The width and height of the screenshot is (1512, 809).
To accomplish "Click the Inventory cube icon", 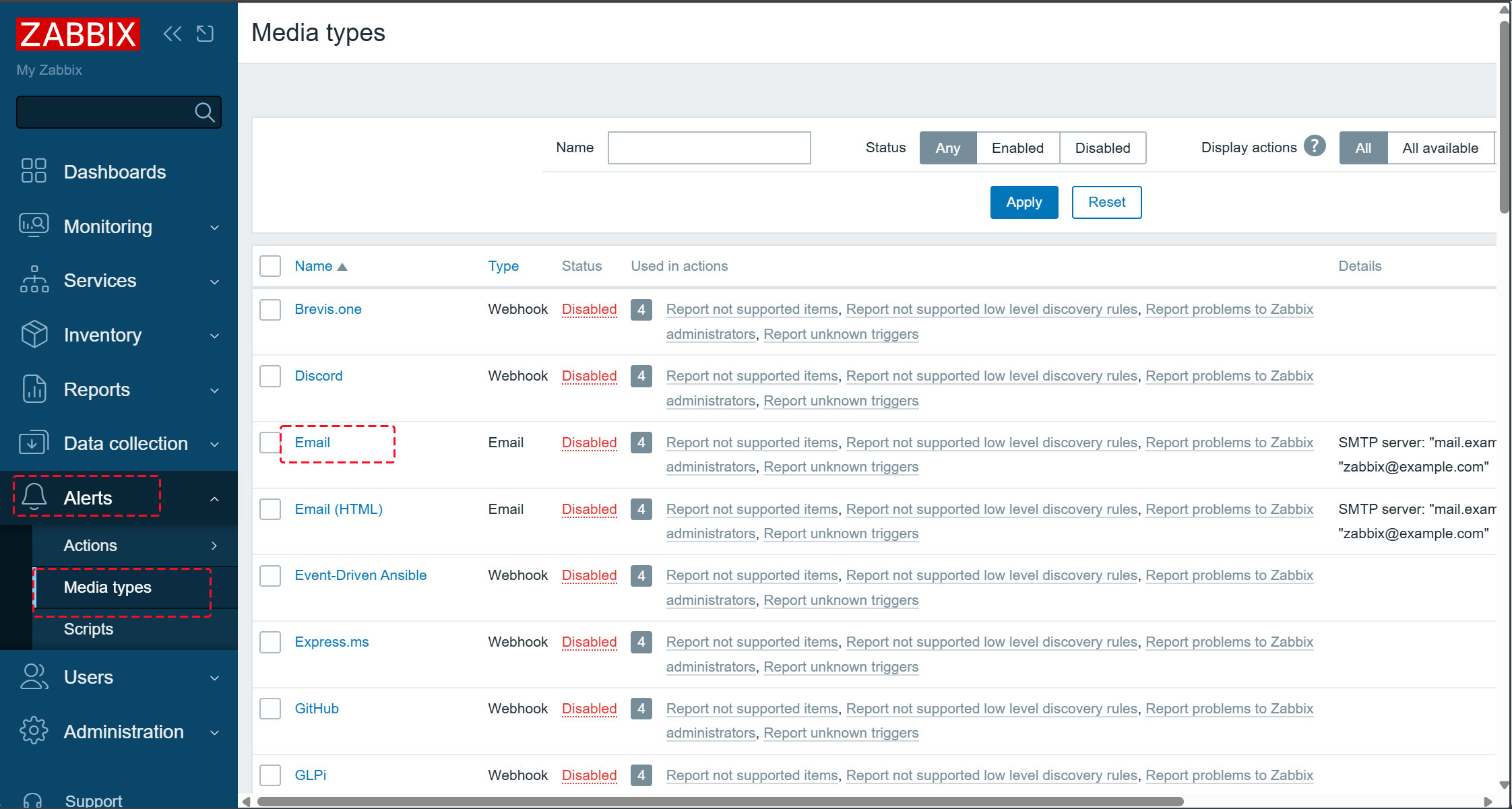I will [x=34, y=335].
